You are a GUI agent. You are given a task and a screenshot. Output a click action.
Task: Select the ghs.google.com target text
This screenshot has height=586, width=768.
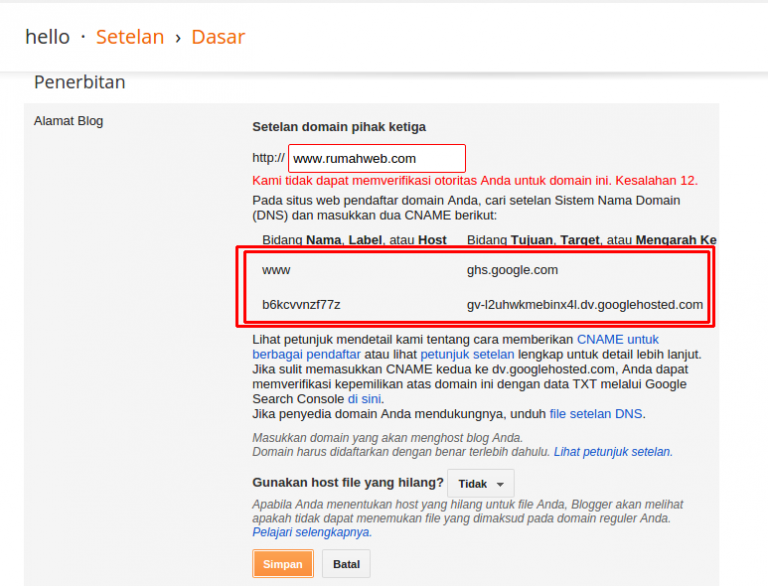512,270
